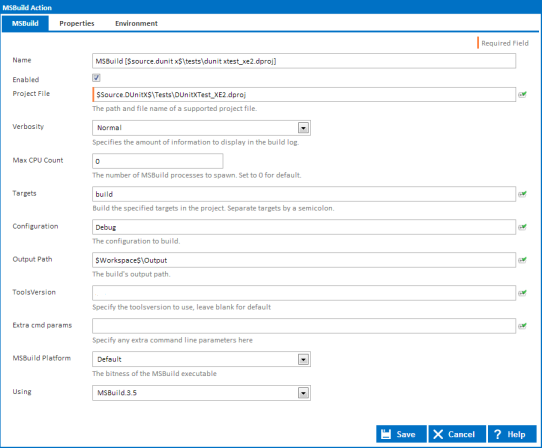The height and width of the screenshot is (448, 542).
Task: Click the variable icon beside ToolsVersion field
Action: (522, 293)
